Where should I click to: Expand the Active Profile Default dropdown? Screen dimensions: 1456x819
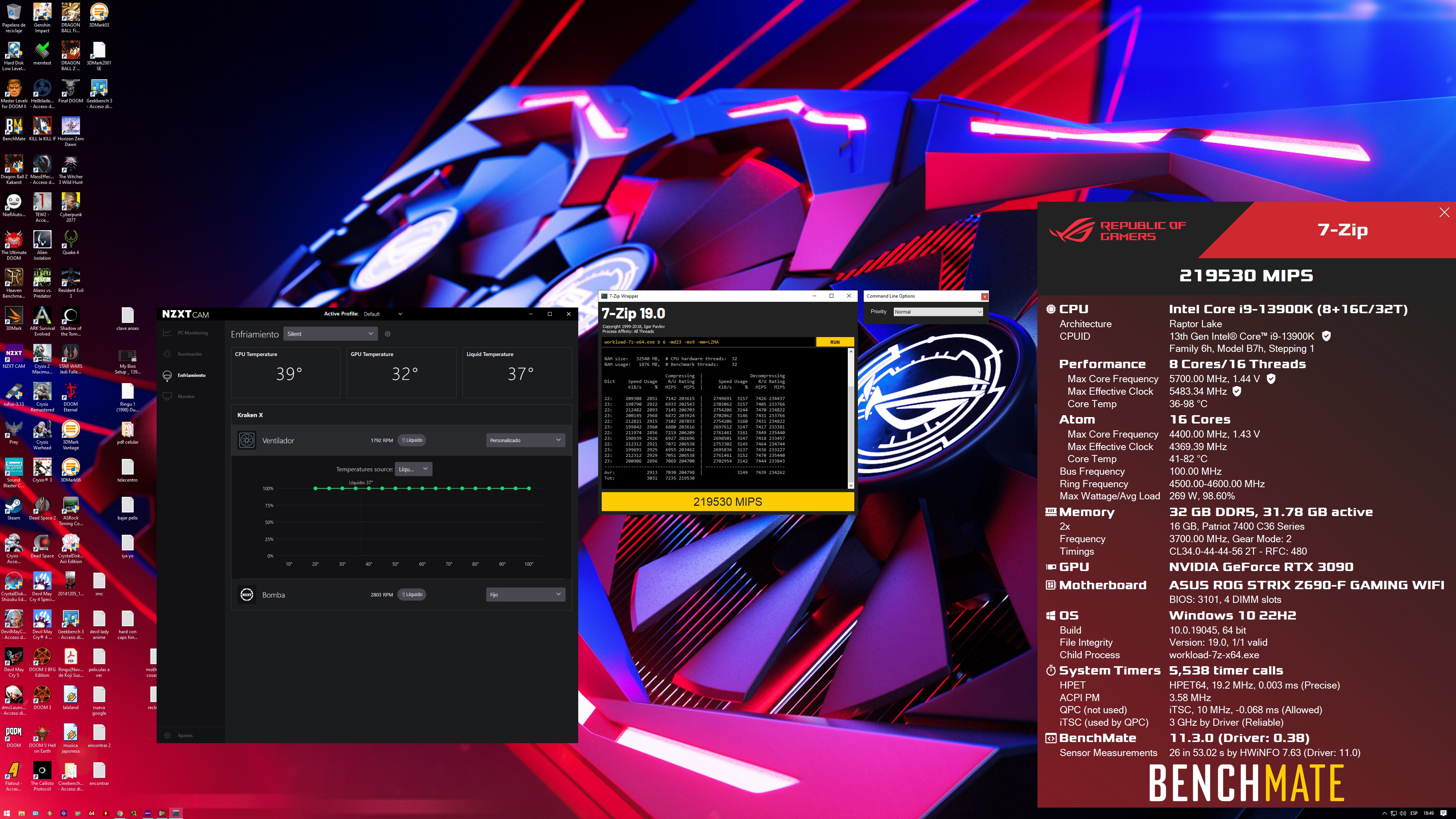(383, 314)
